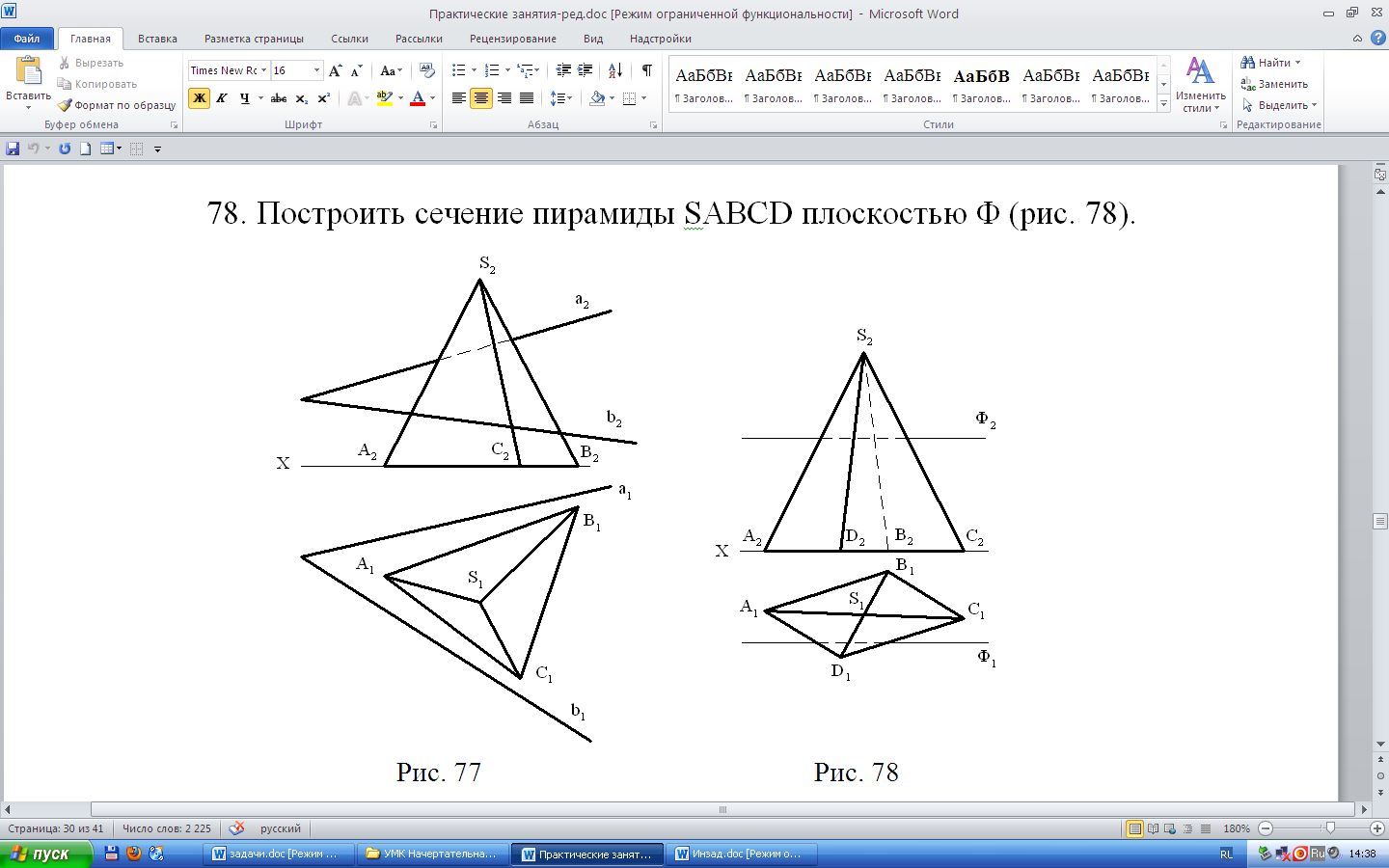Click the zoom slider handle
The height and width of the screenshot is (868, 1389).
click(1331, 827)
